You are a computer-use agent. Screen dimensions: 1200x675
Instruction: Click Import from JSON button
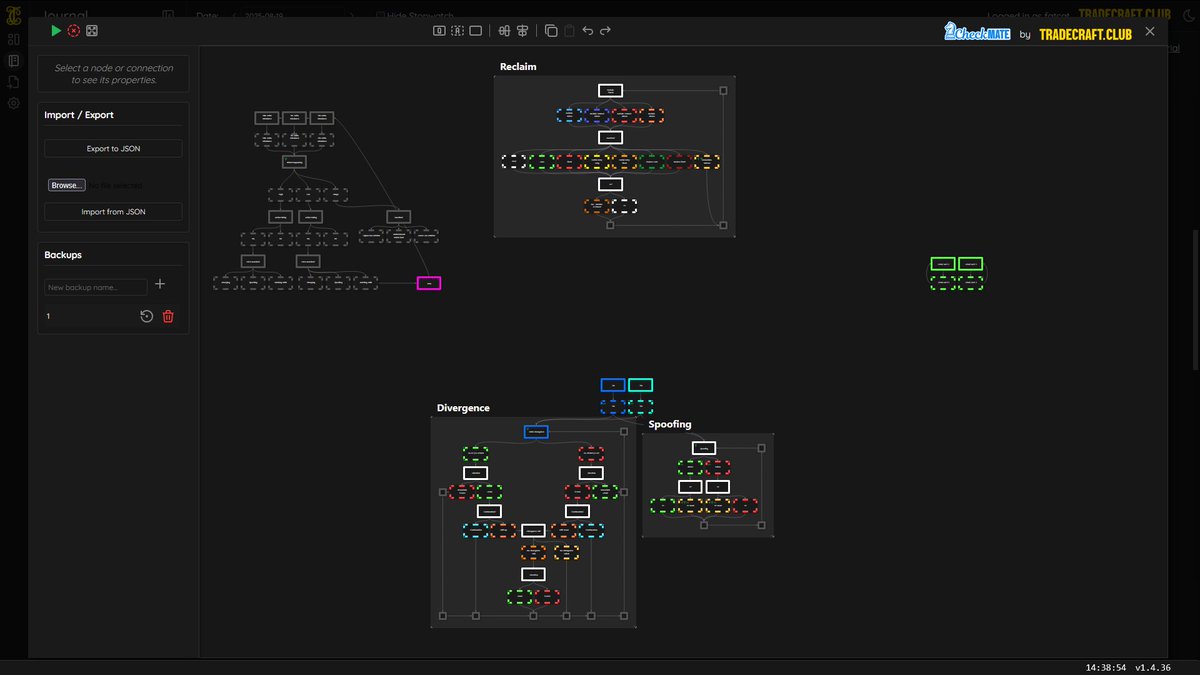click(x=113, y=212)
